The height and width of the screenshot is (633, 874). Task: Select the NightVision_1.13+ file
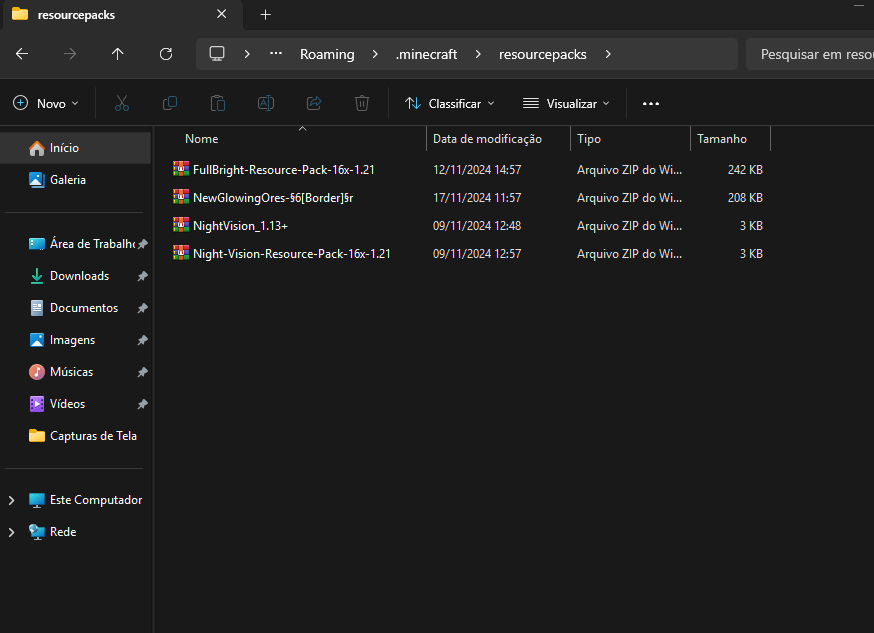(240, 226)
